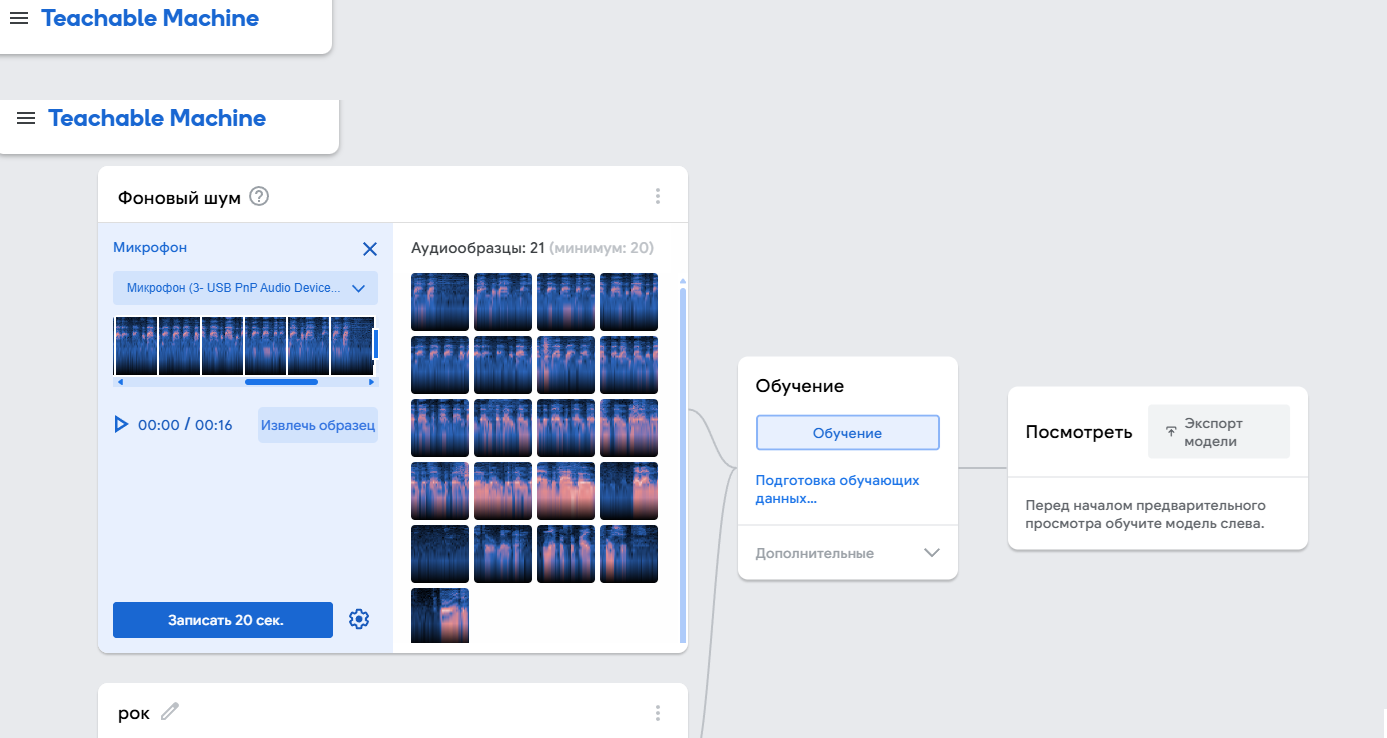Click the Обучение train button
Screen dimensions: 1387x738
[x=847, y=433]
